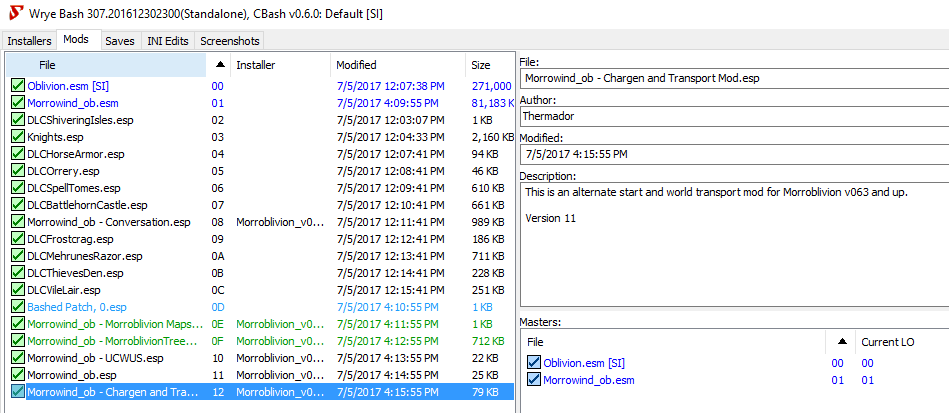This screenshot has width=949, height=413.
Task: Click the Author field containing Thermador
Action: tap(734, 116)
